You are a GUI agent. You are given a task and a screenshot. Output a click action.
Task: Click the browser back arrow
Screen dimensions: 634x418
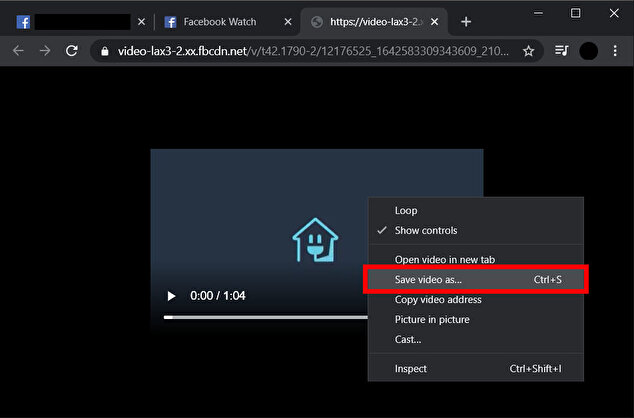pyautogui.click(x=18, y=51)
